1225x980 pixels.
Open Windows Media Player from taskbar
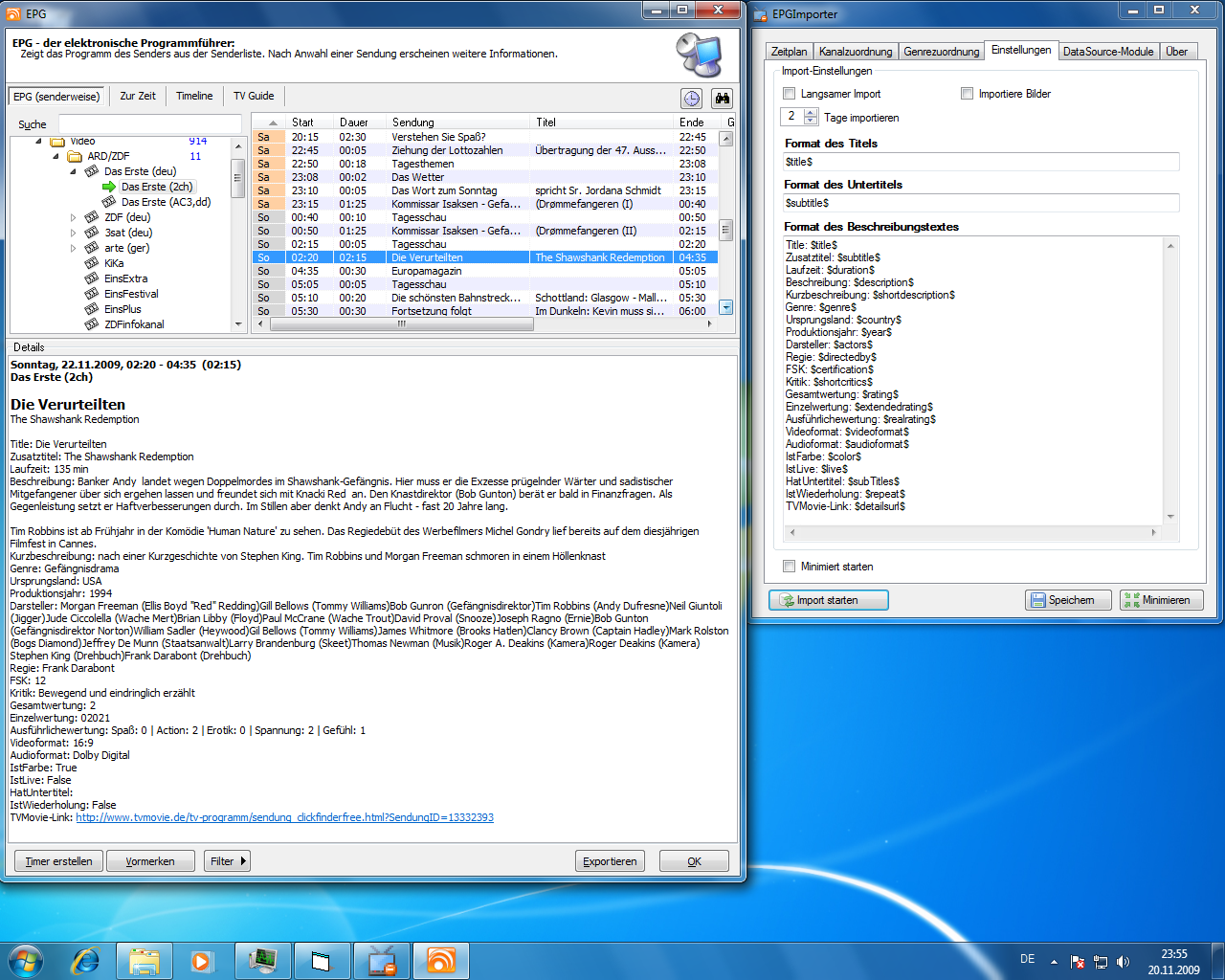(202, 960)
